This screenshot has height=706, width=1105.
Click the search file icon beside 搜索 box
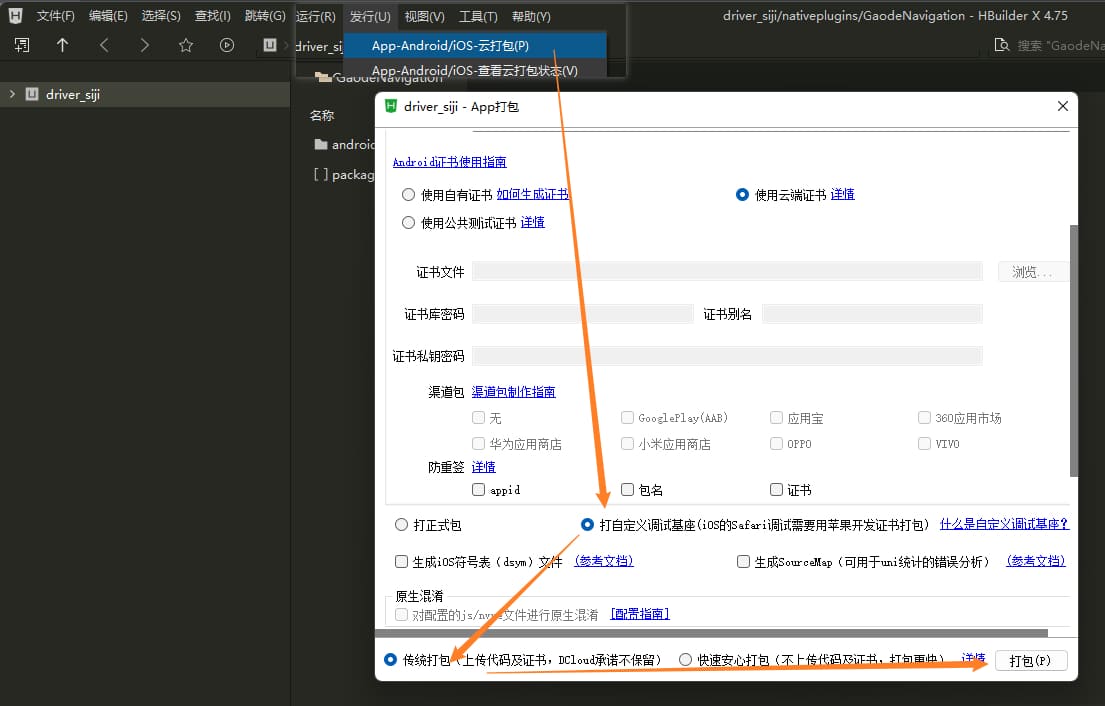pyautogui.click(x=1001, y=45)
